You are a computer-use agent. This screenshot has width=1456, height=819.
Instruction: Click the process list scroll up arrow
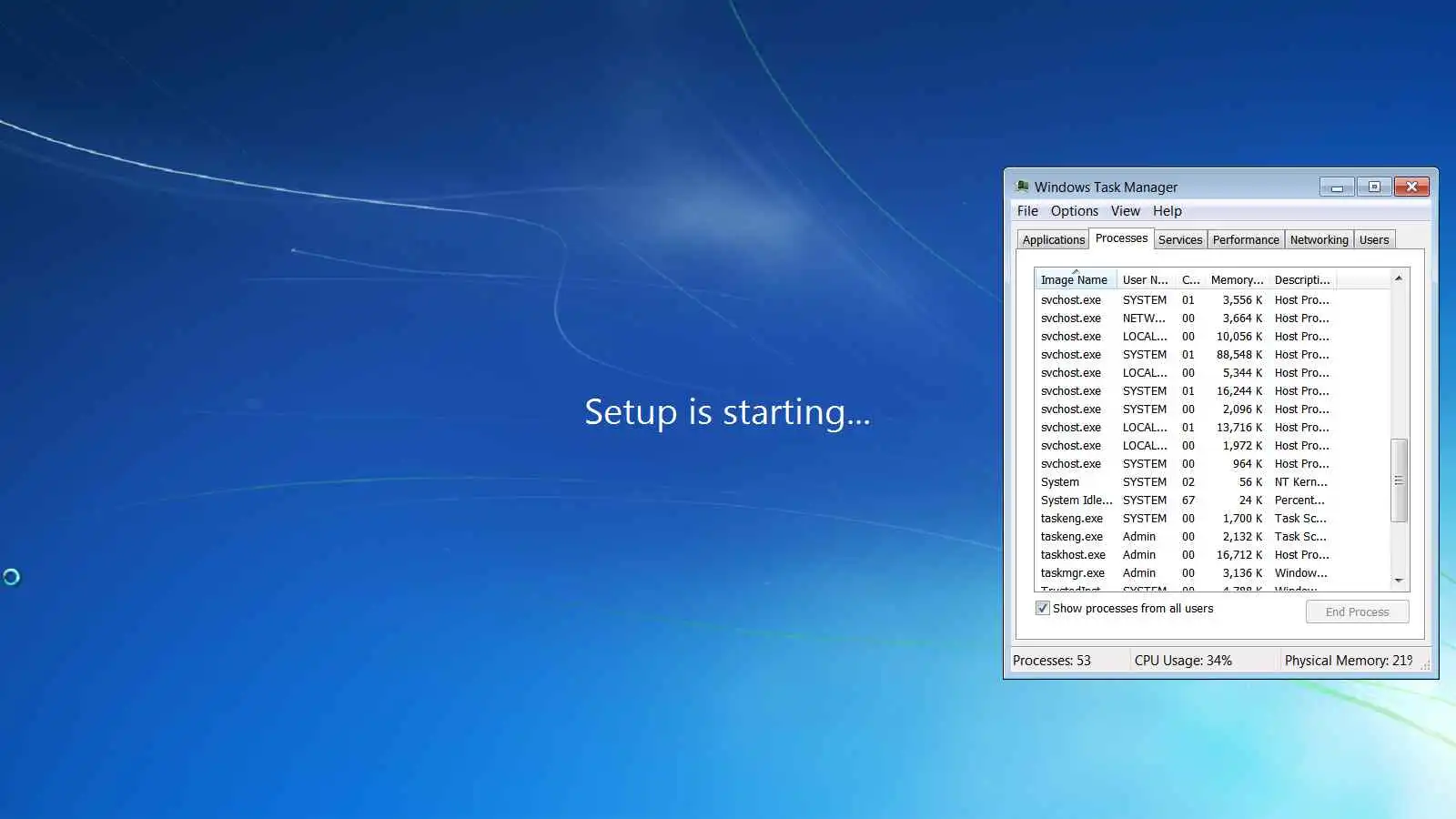(x=1399, y=278)
